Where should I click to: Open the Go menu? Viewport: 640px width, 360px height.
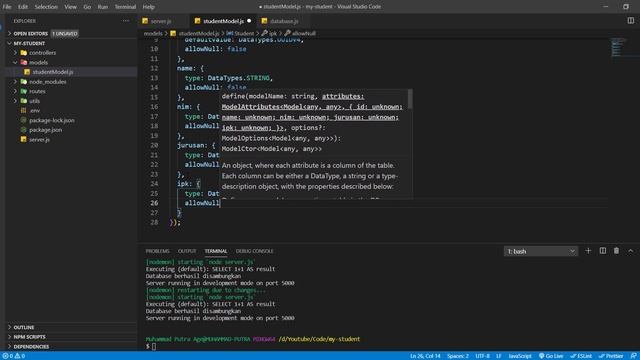click(x=87, y=7)
